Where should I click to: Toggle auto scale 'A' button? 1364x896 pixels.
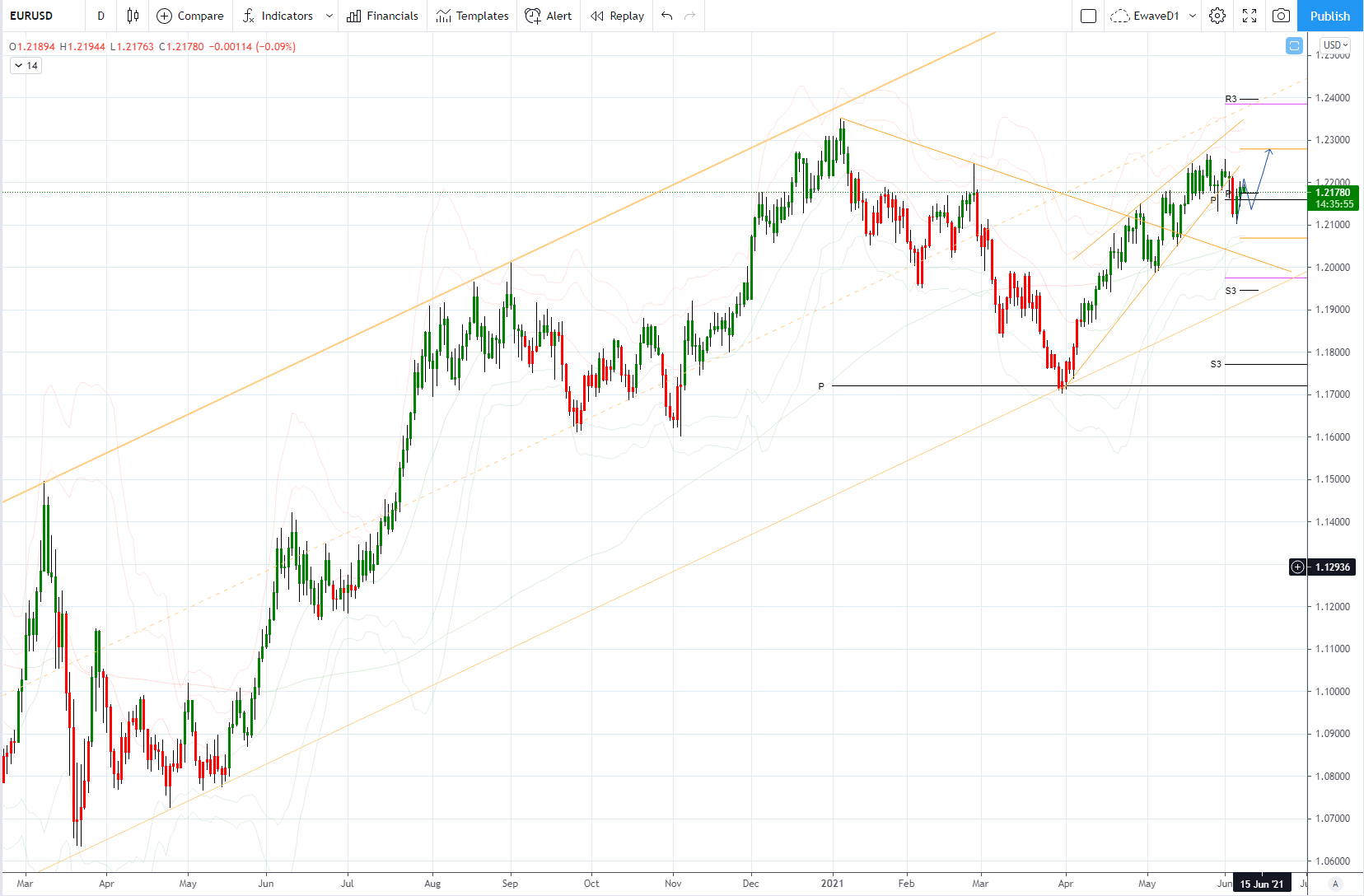pos(1335,884)
